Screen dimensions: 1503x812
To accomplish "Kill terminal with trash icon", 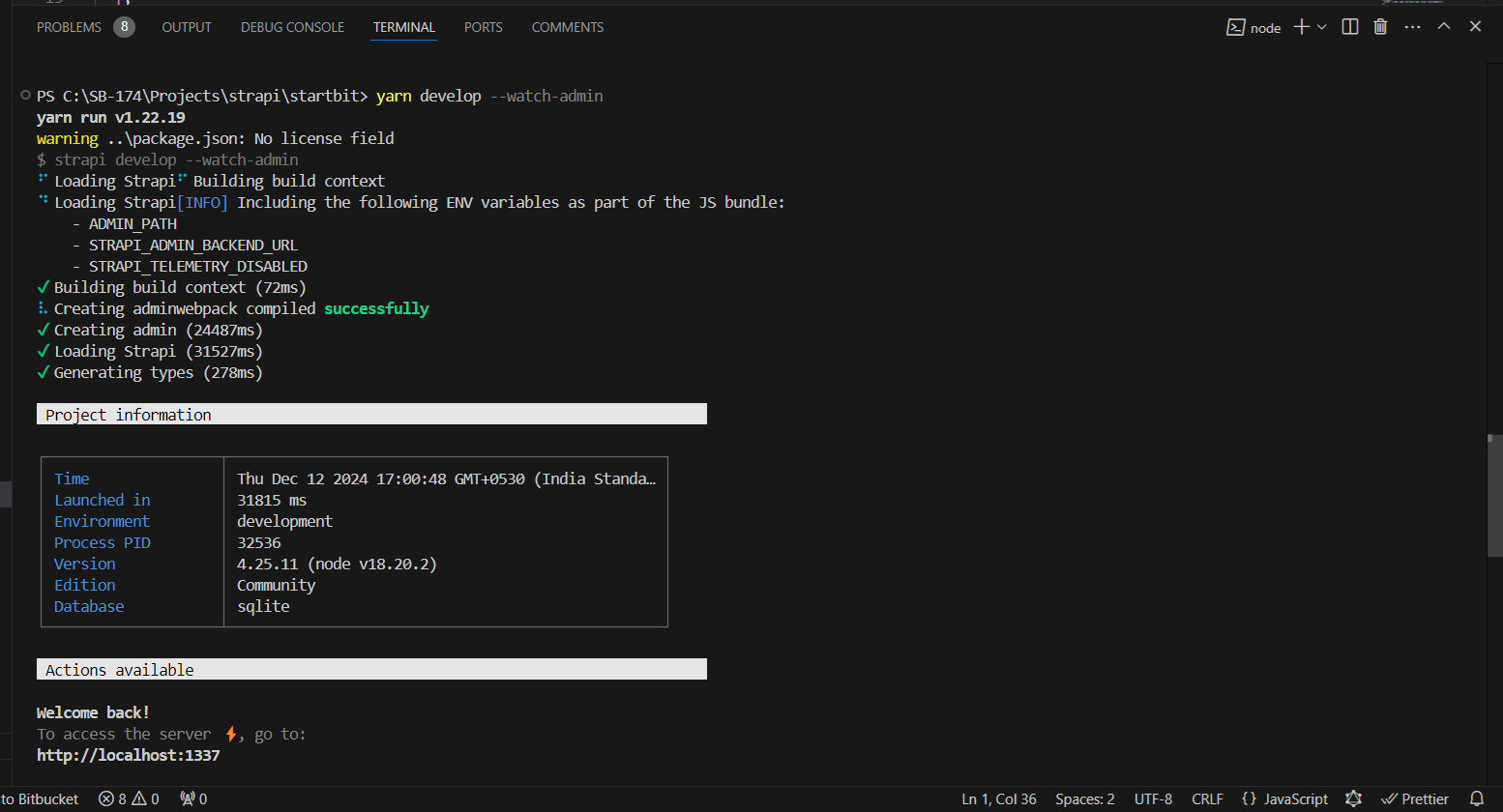I will pyautogui.click(x=1381, y=27).
